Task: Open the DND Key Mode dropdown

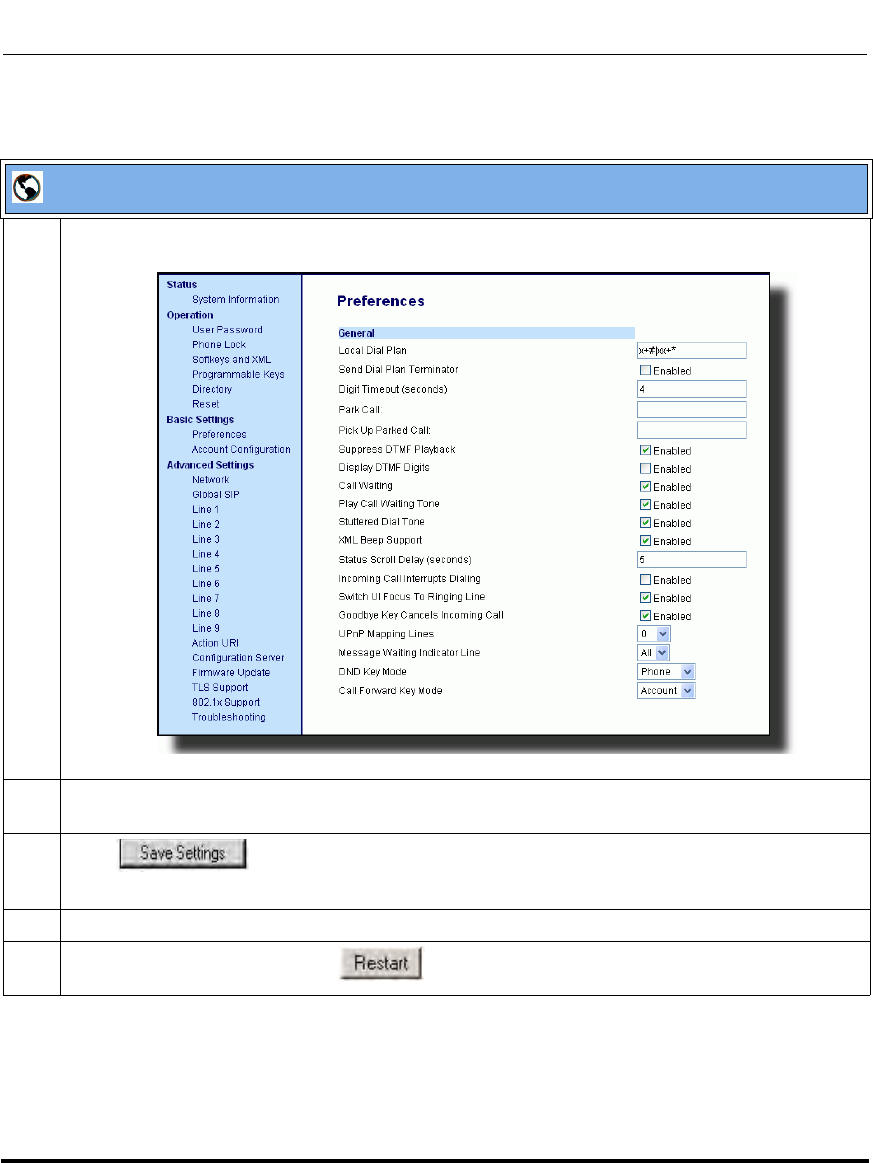Action: click(x=666, y=672)
